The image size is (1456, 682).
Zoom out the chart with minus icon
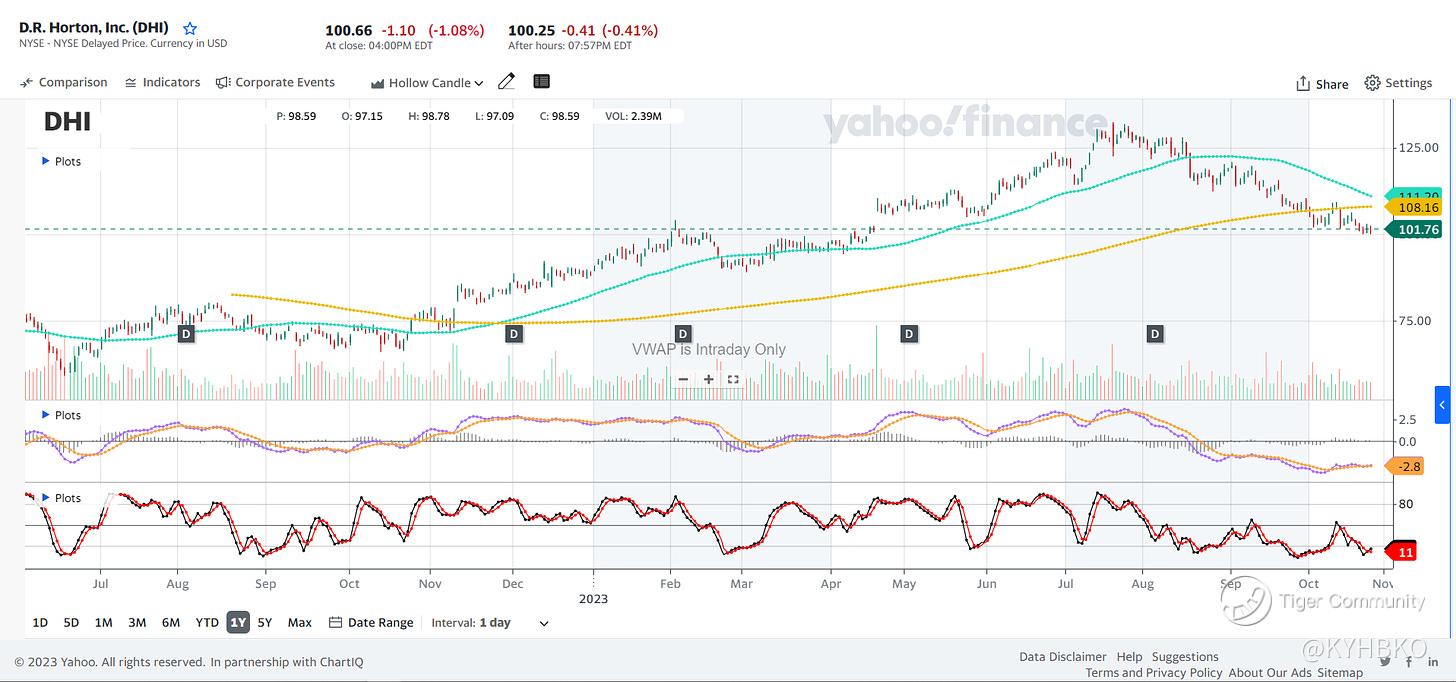coord(684,379)
